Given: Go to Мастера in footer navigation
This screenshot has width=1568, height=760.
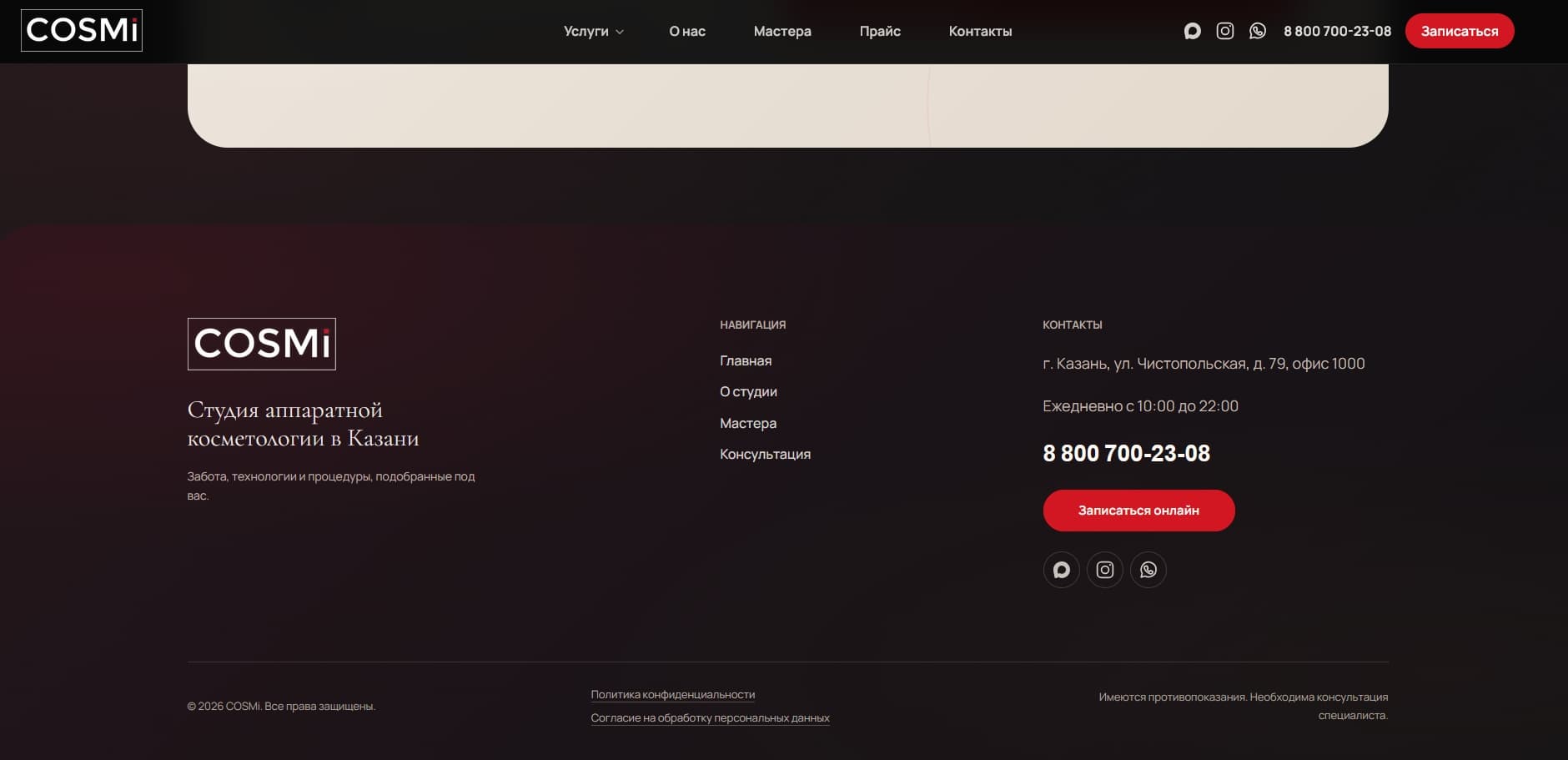Looking at the screenshot, I should coord(748,423).
